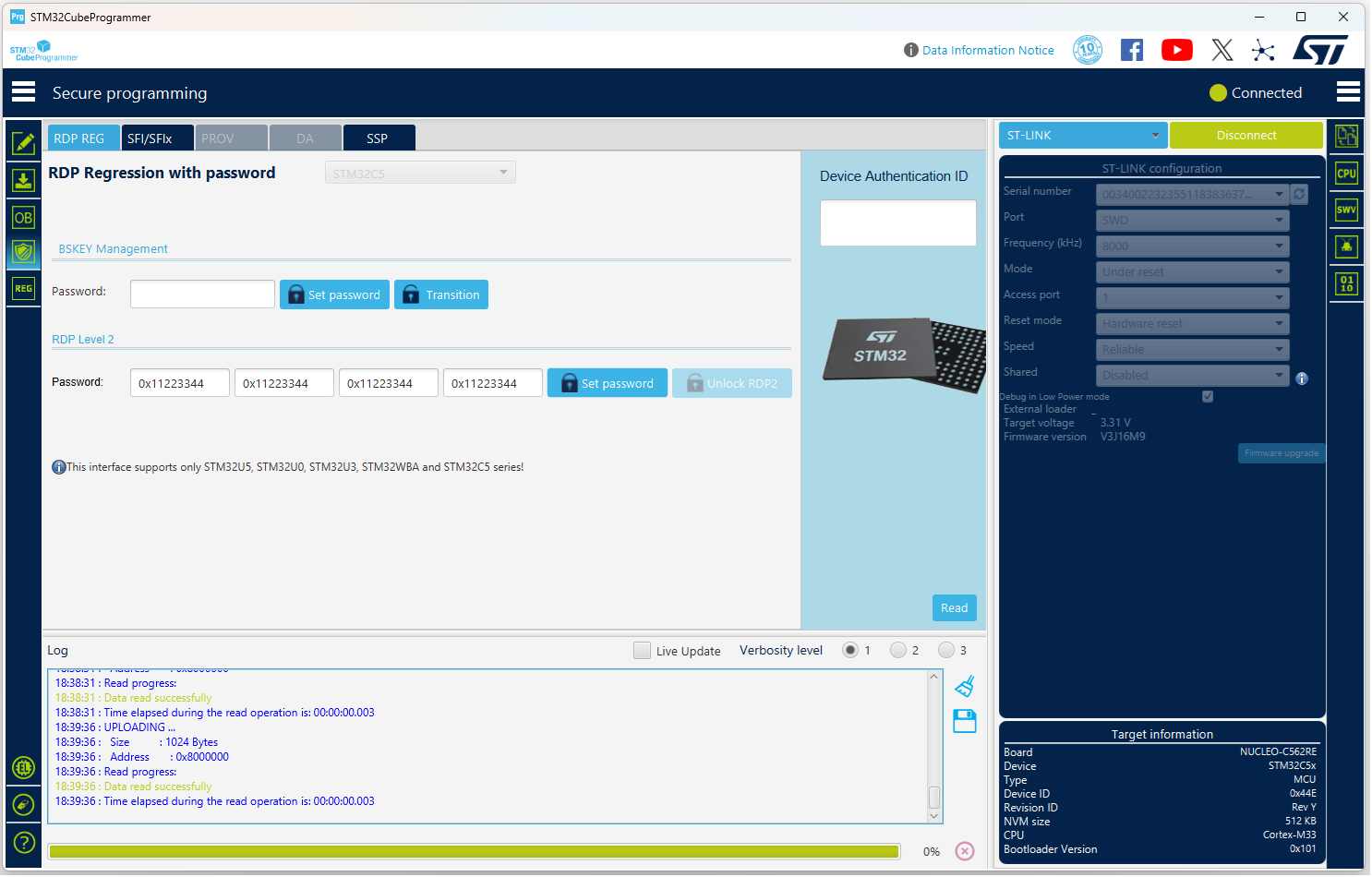
Task: Toggle Debug in Low Power mode checkbox
Action: click(x=1208, y=396)
